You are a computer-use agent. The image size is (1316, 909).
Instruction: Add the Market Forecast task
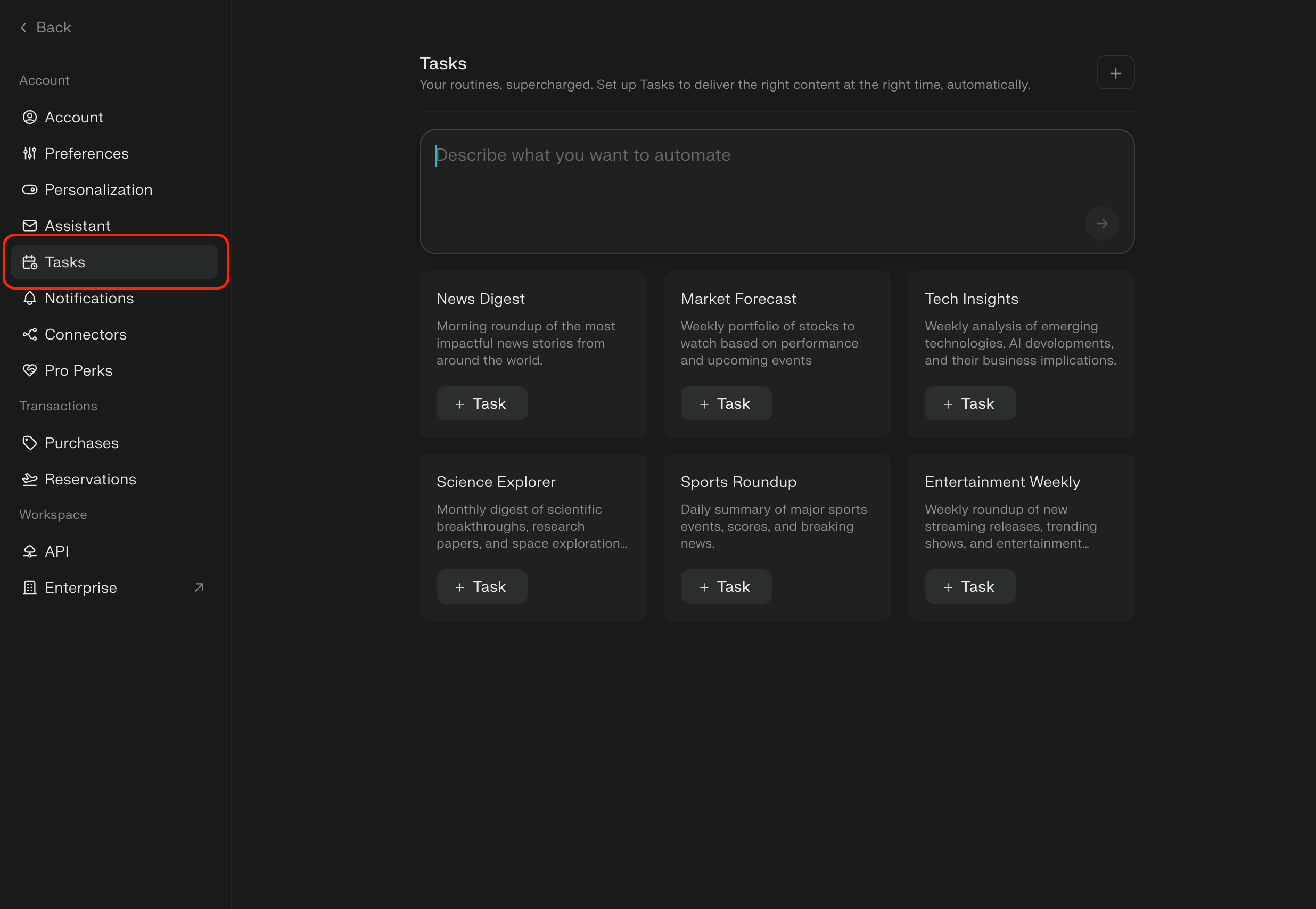coord(725,403)
